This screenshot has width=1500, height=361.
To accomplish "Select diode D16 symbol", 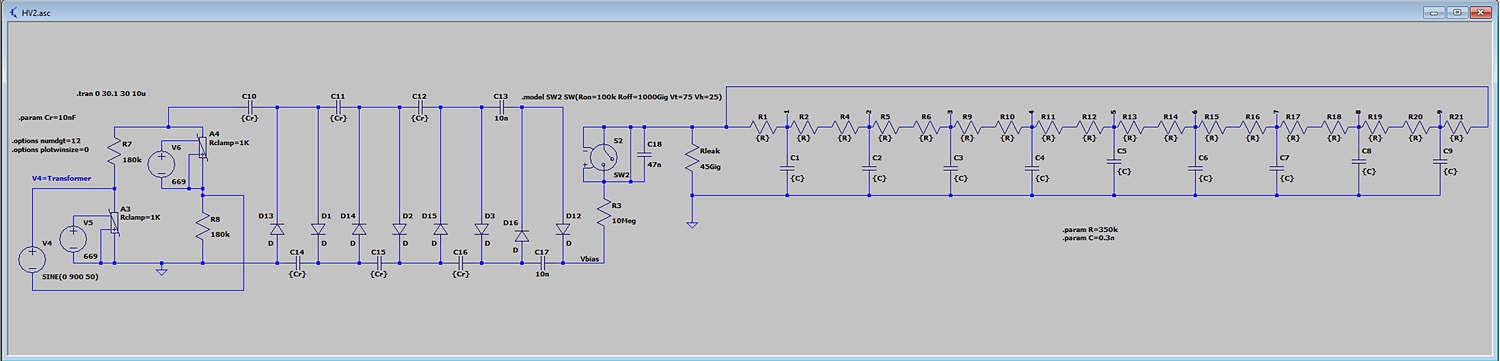I will [522, 235].
